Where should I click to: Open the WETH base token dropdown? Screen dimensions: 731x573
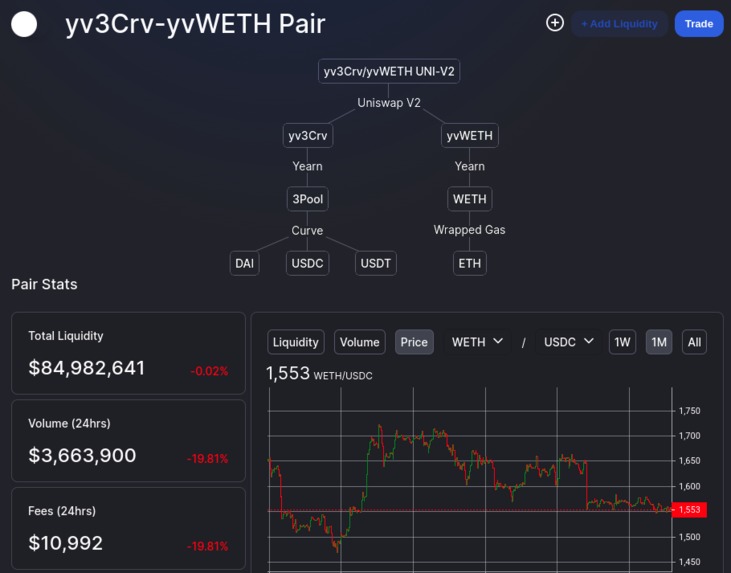click(477, 342)
